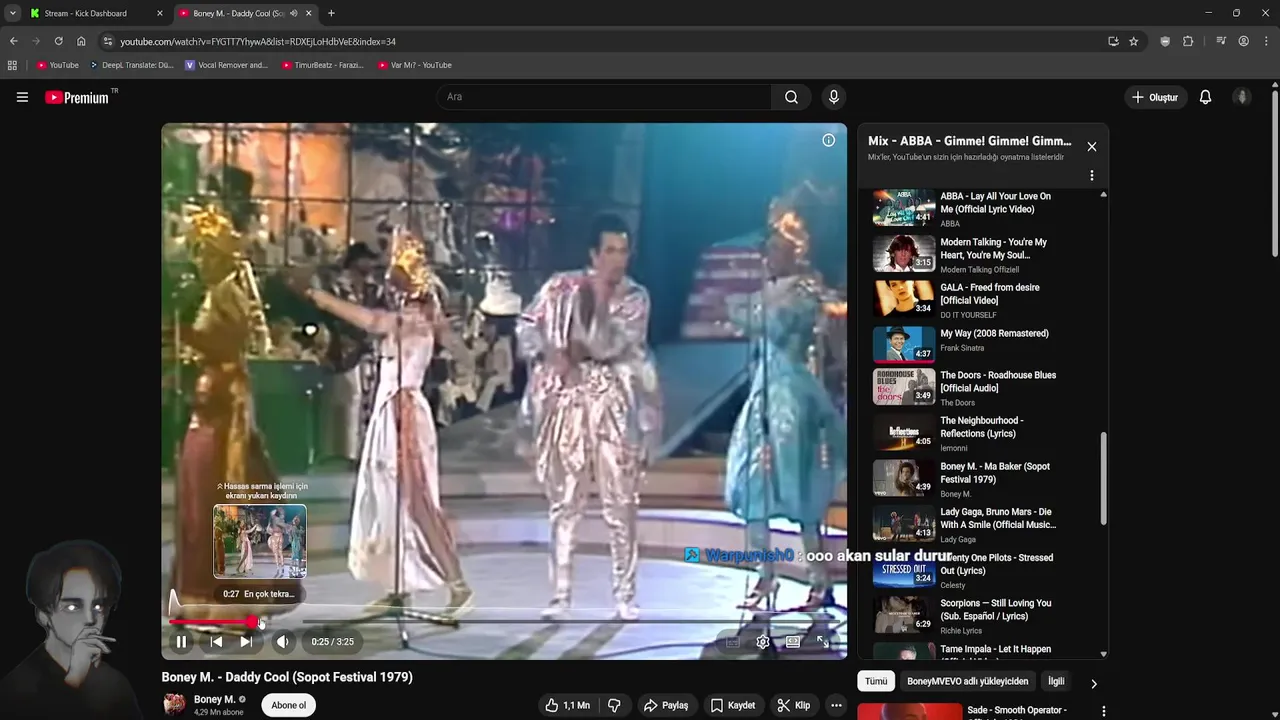Viewport: 1280px width, 720px height.
Task: Open the Oluştur create menu
Action: point(1155,97)
